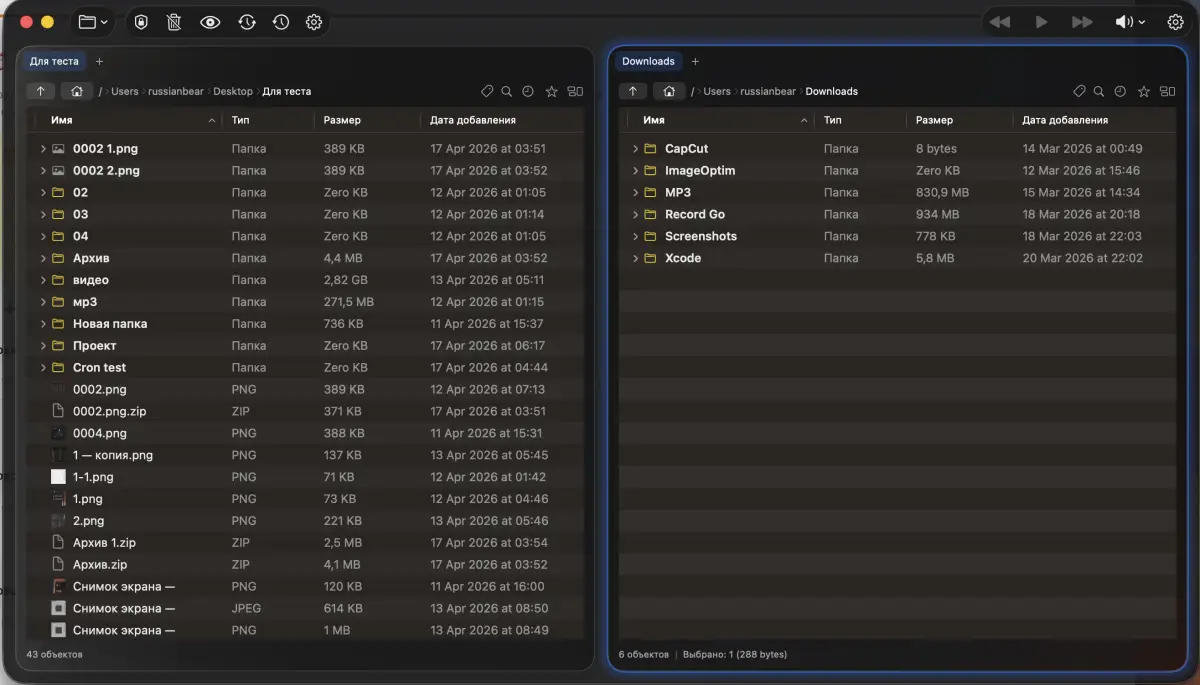Click the favorites star in left pane
This screenshot has height=685, width=1200.
pos(551,91)
